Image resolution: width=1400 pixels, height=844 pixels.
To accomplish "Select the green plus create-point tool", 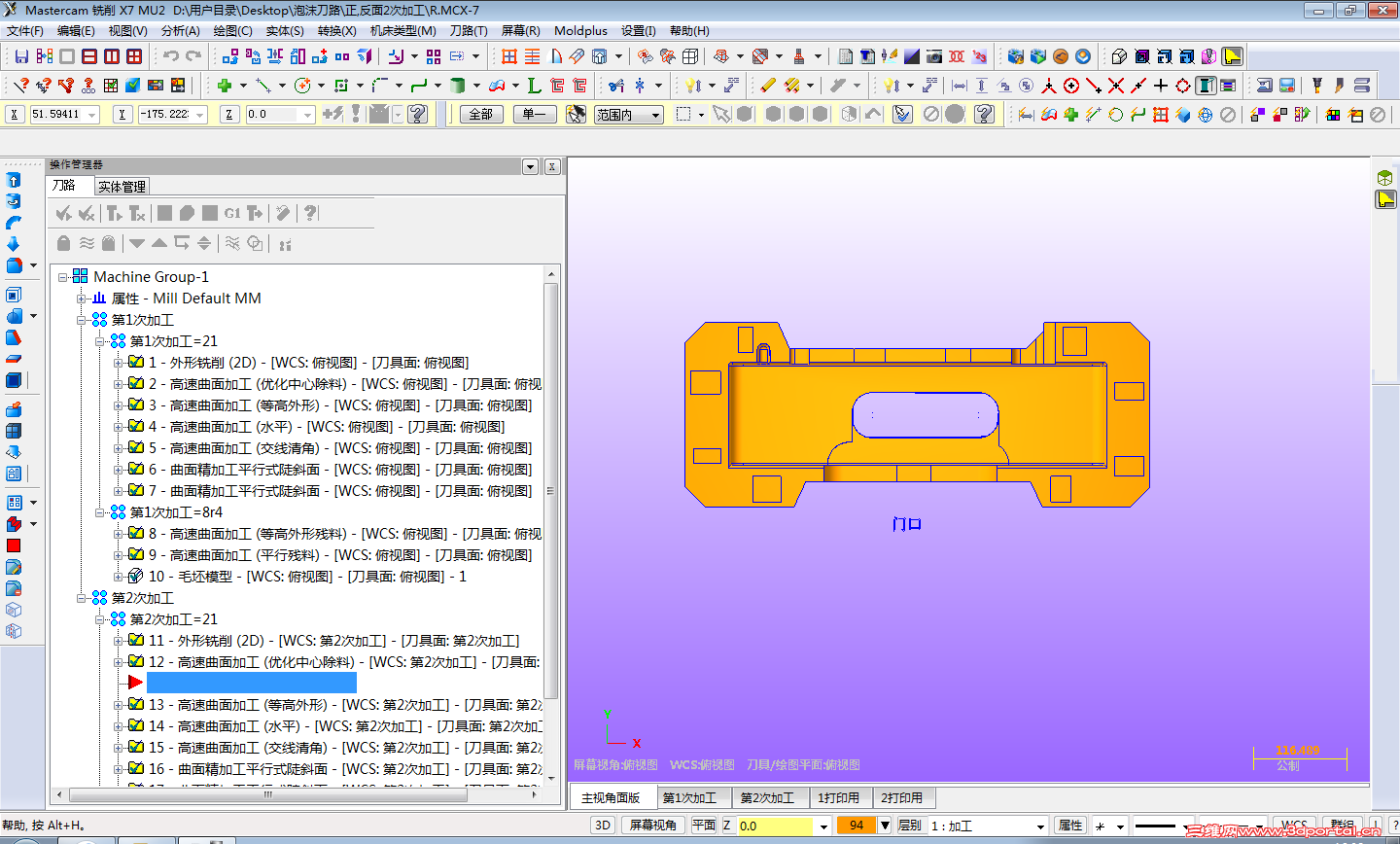I will coord(225,86).
